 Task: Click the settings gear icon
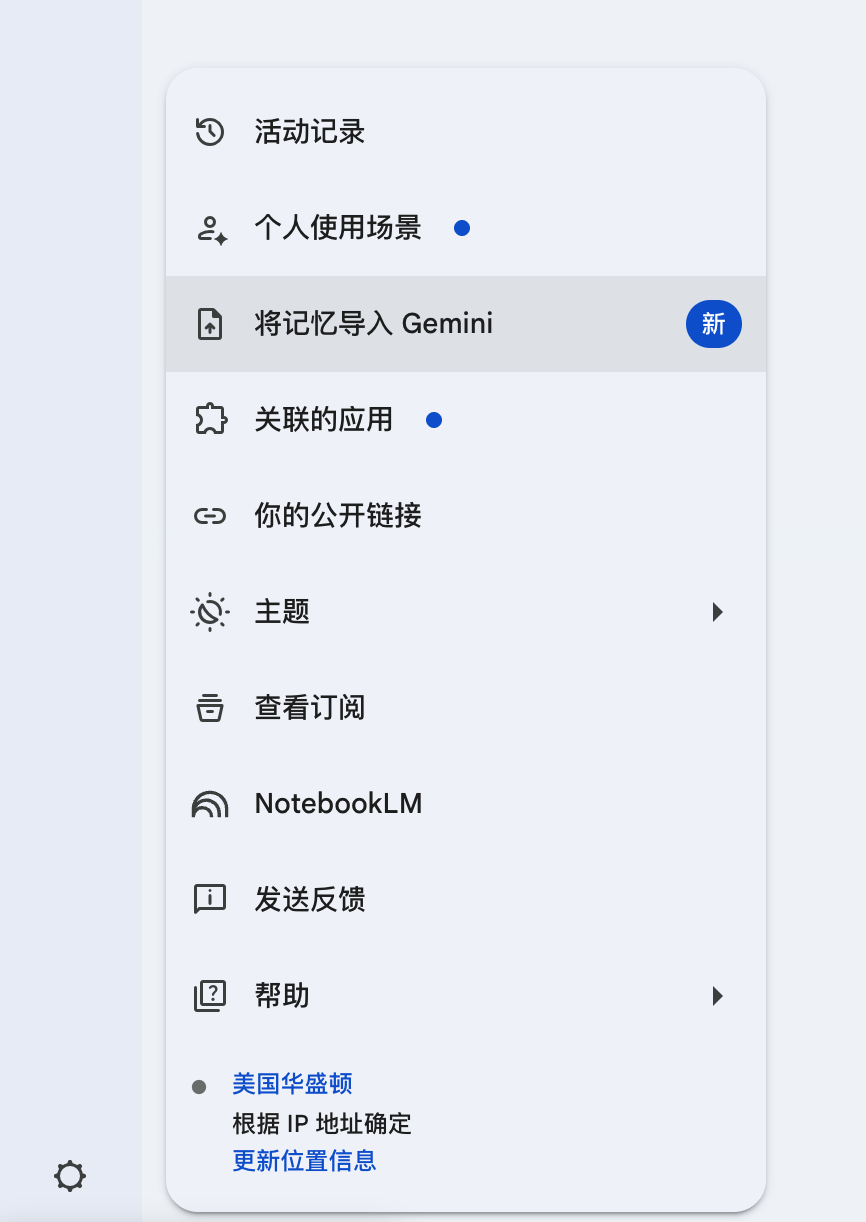click(x=69, y=1176)
